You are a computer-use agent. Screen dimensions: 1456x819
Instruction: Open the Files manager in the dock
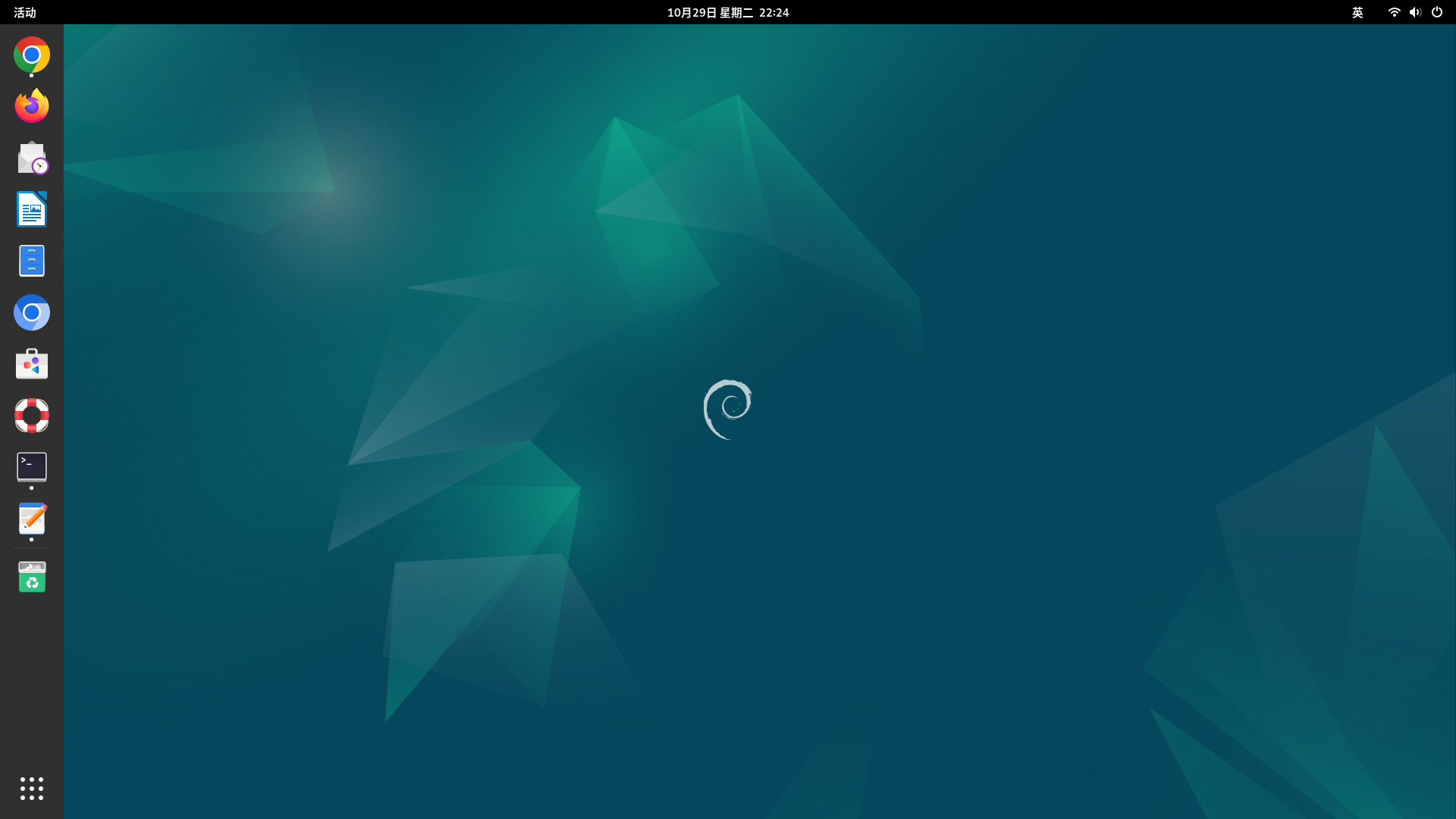point(32,261)
